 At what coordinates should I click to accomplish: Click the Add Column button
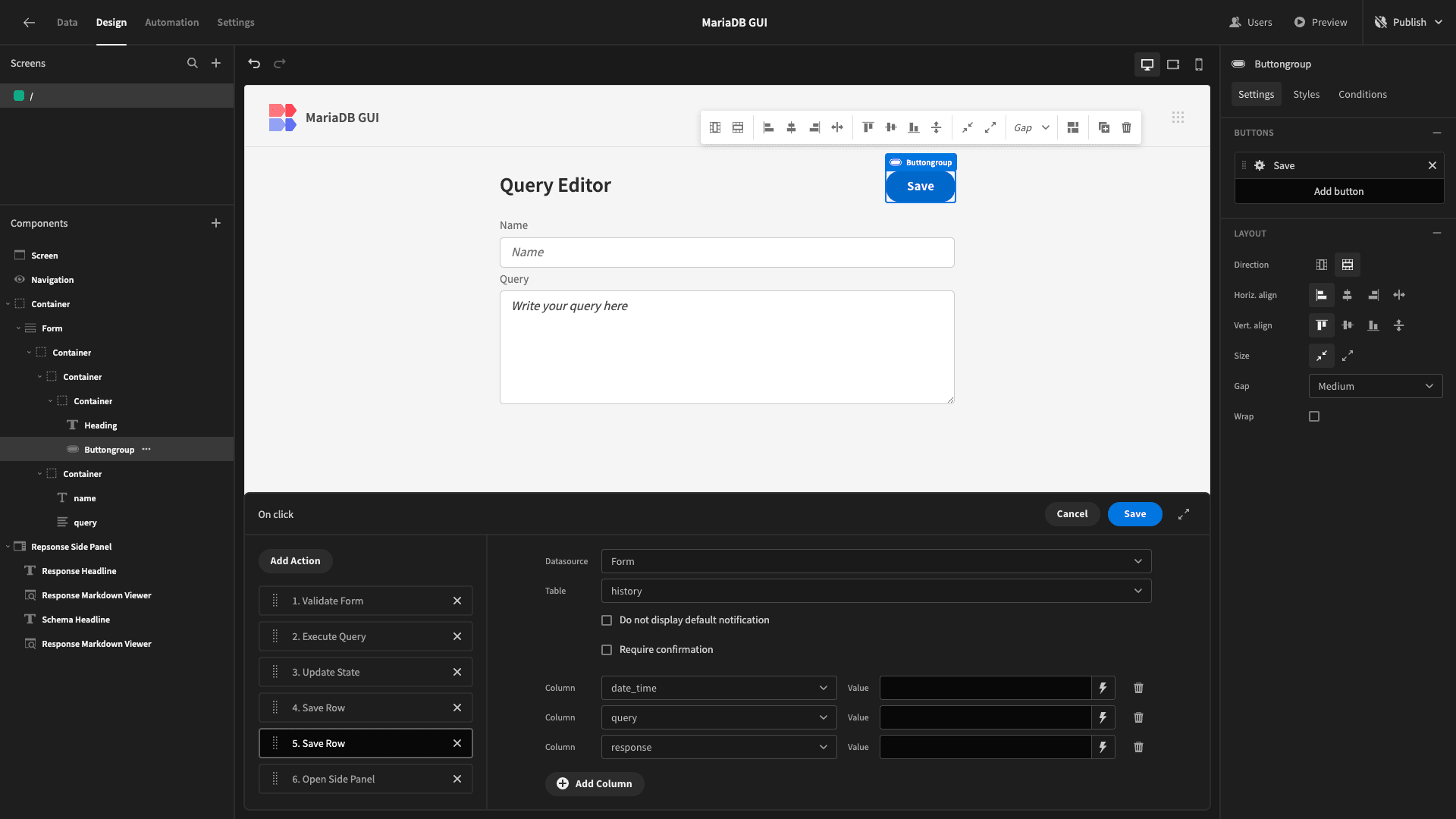coord(595,783)
